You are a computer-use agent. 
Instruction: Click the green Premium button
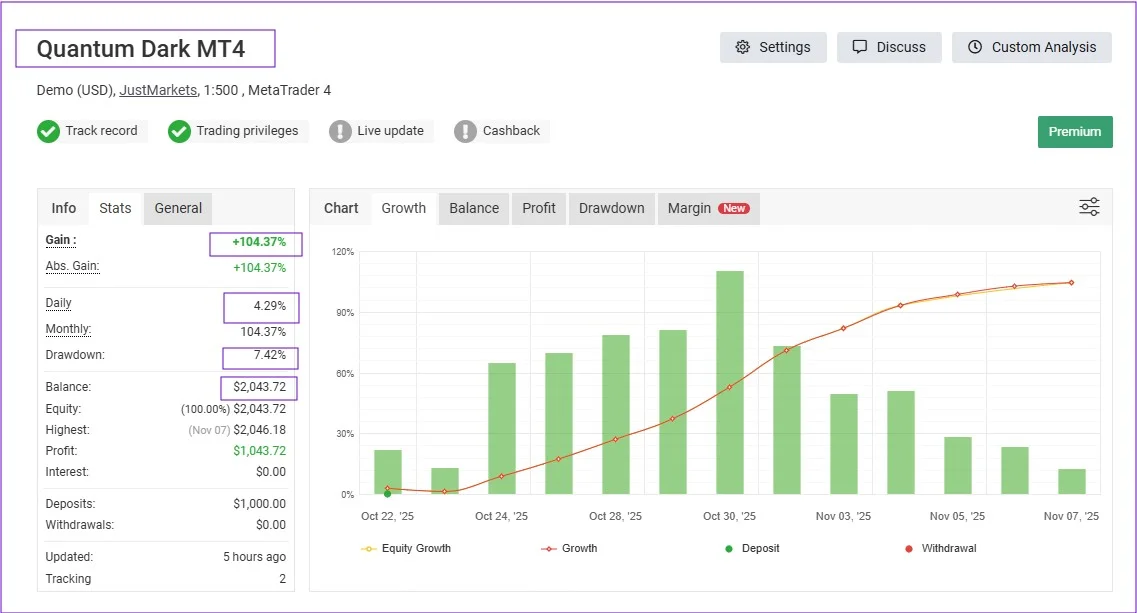1075,131
